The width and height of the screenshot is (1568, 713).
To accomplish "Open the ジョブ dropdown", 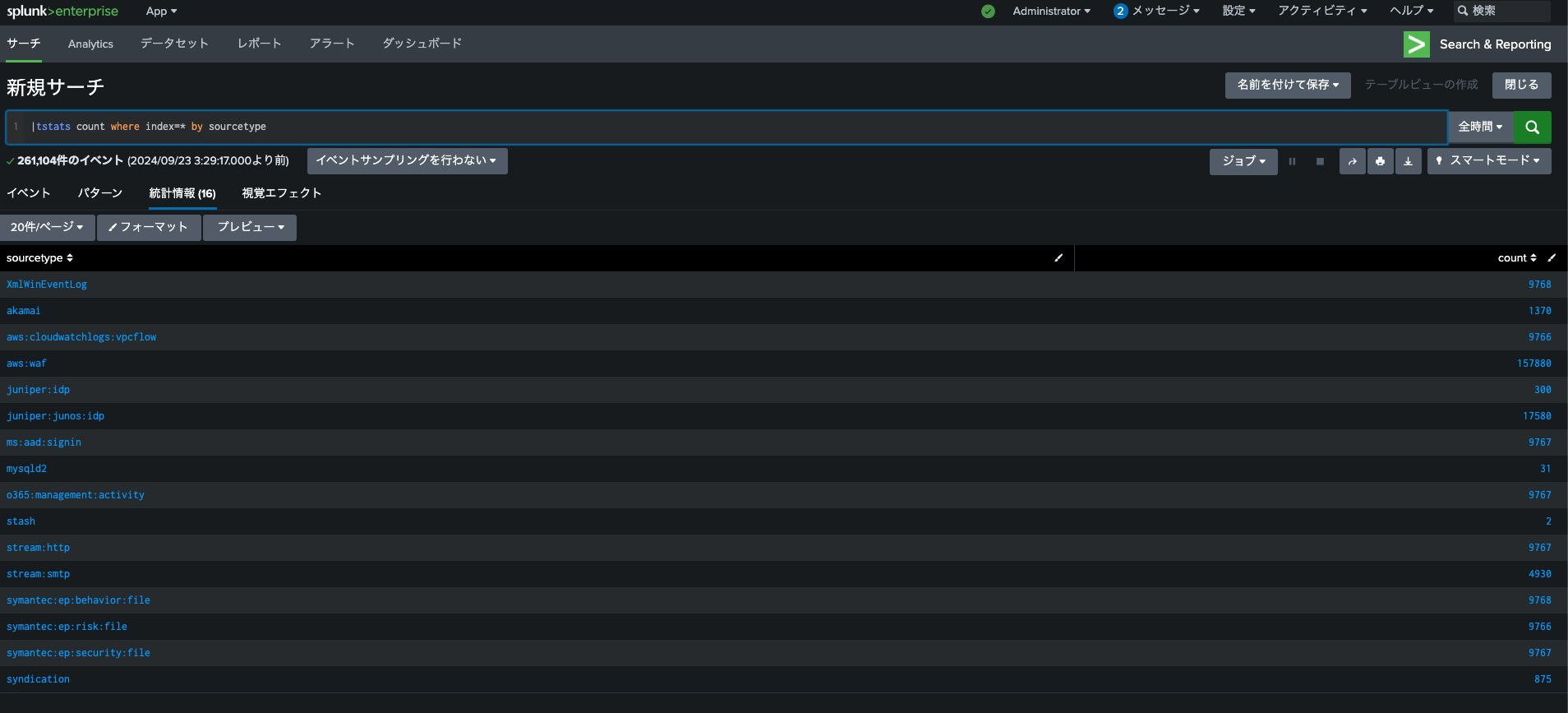I will pos(1243,161).
